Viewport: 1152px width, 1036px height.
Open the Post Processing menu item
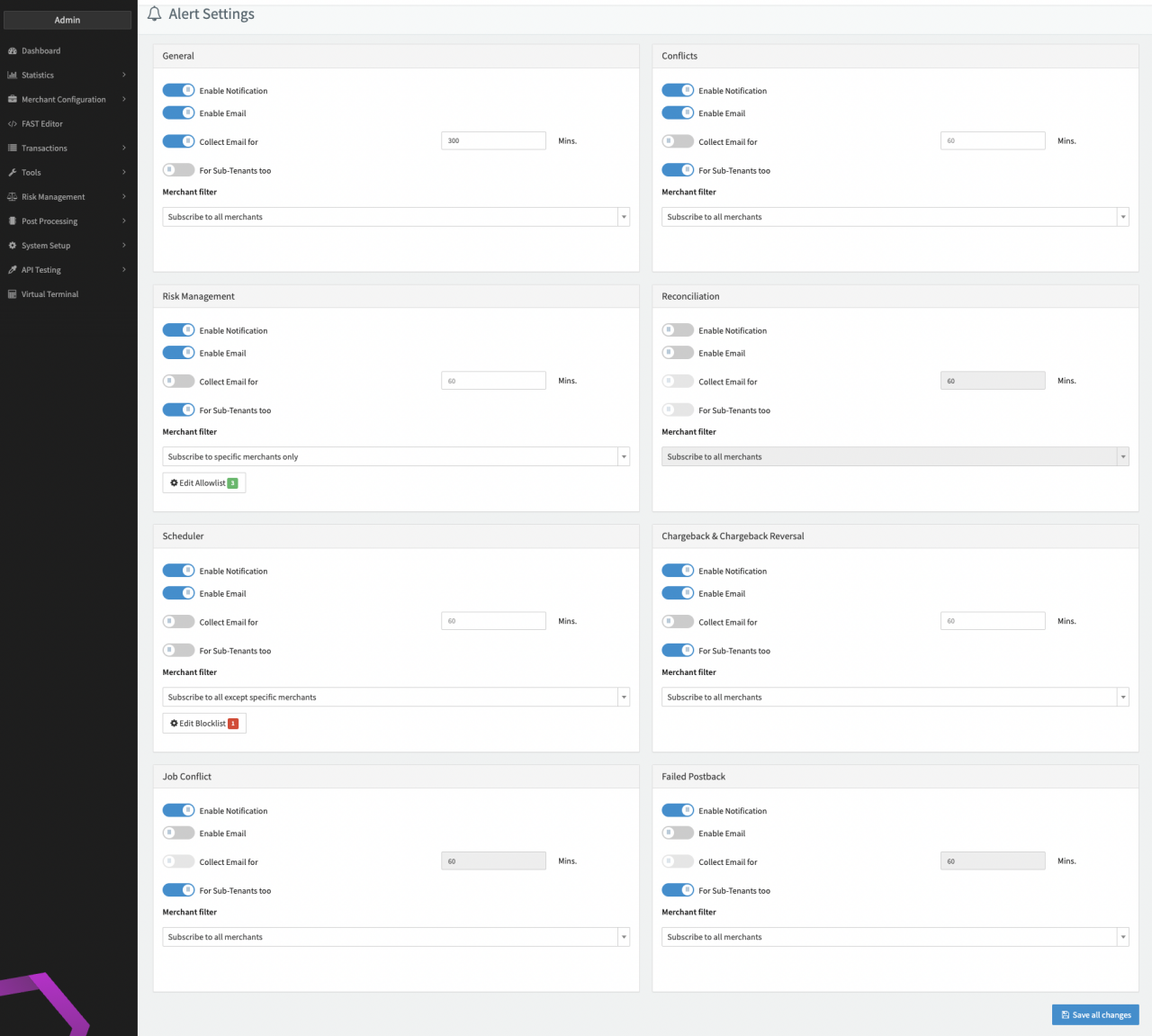click(x=49, y=221)
